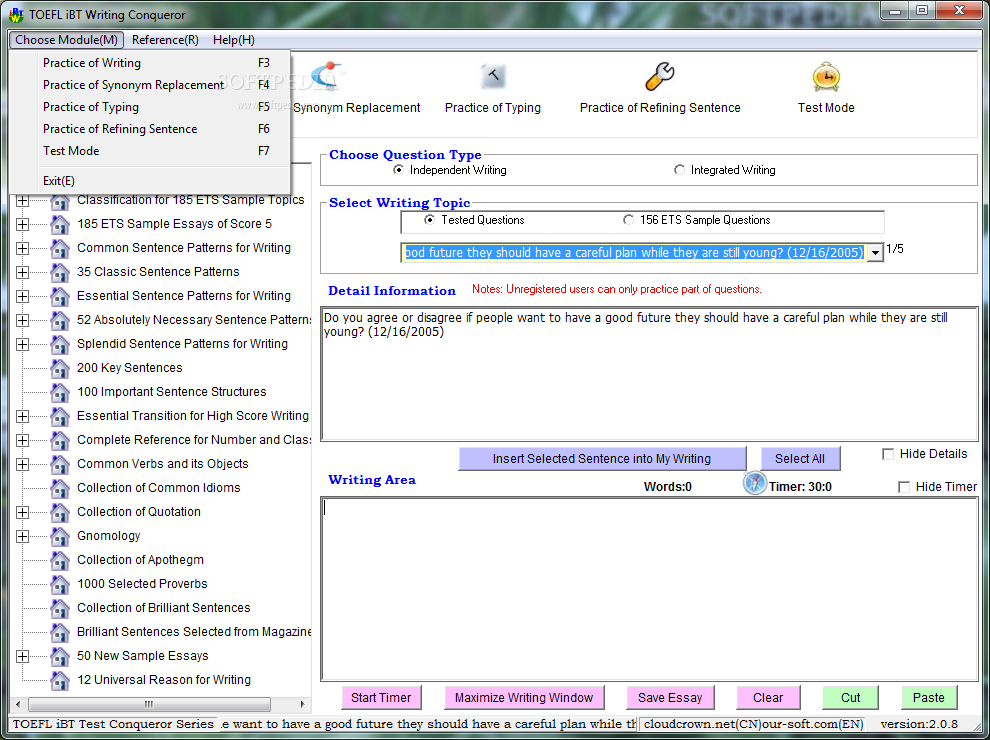The image size is (990, 740).
Task: Click house icon for 185 ETS Sample Essays
Action: click(59, 224)
